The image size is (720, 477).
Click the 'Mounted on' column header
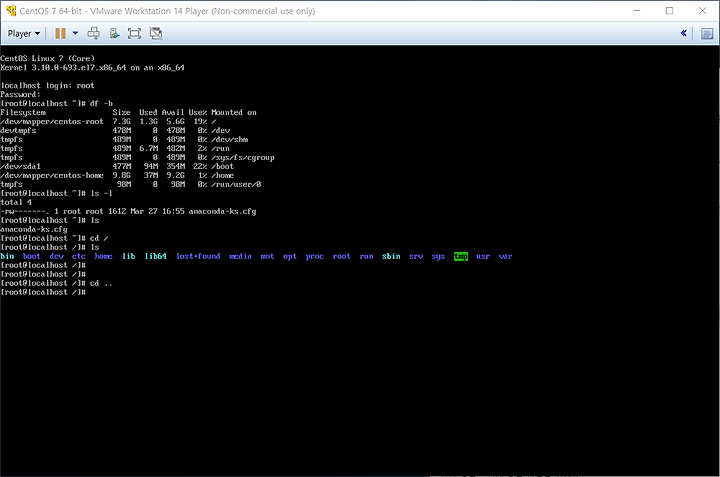pyautogui.click(x=234, y=112)
